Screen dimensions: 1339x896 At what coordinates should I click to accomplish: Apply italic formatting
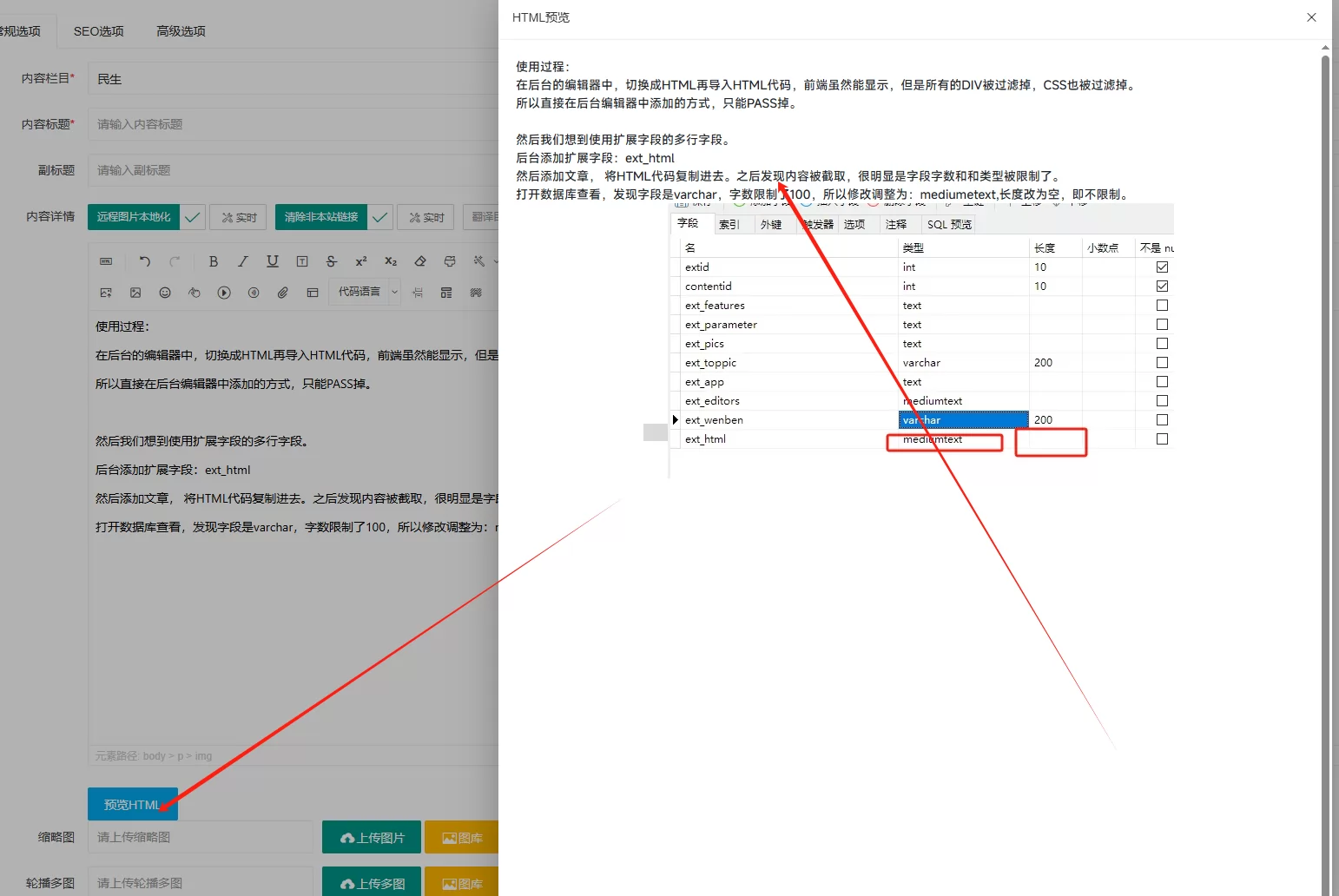tap(243, 261)
